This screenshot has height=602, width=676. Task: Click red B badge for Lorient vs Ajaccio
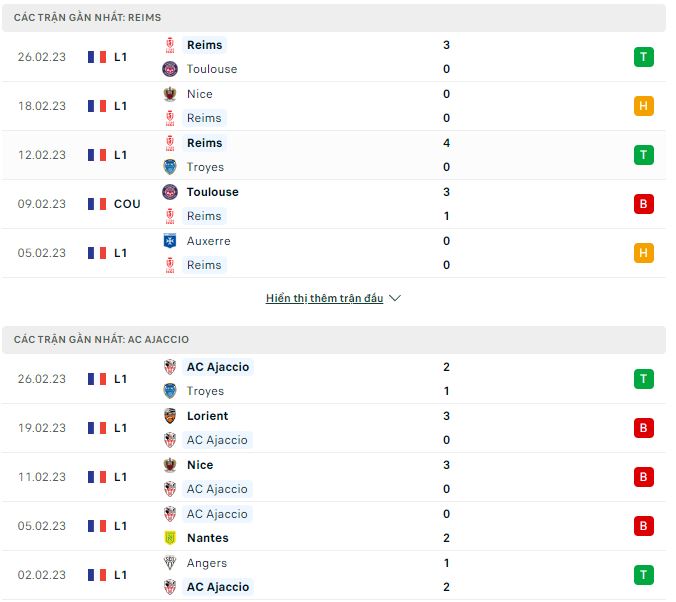pyautogui.click(x=643, y=428)
